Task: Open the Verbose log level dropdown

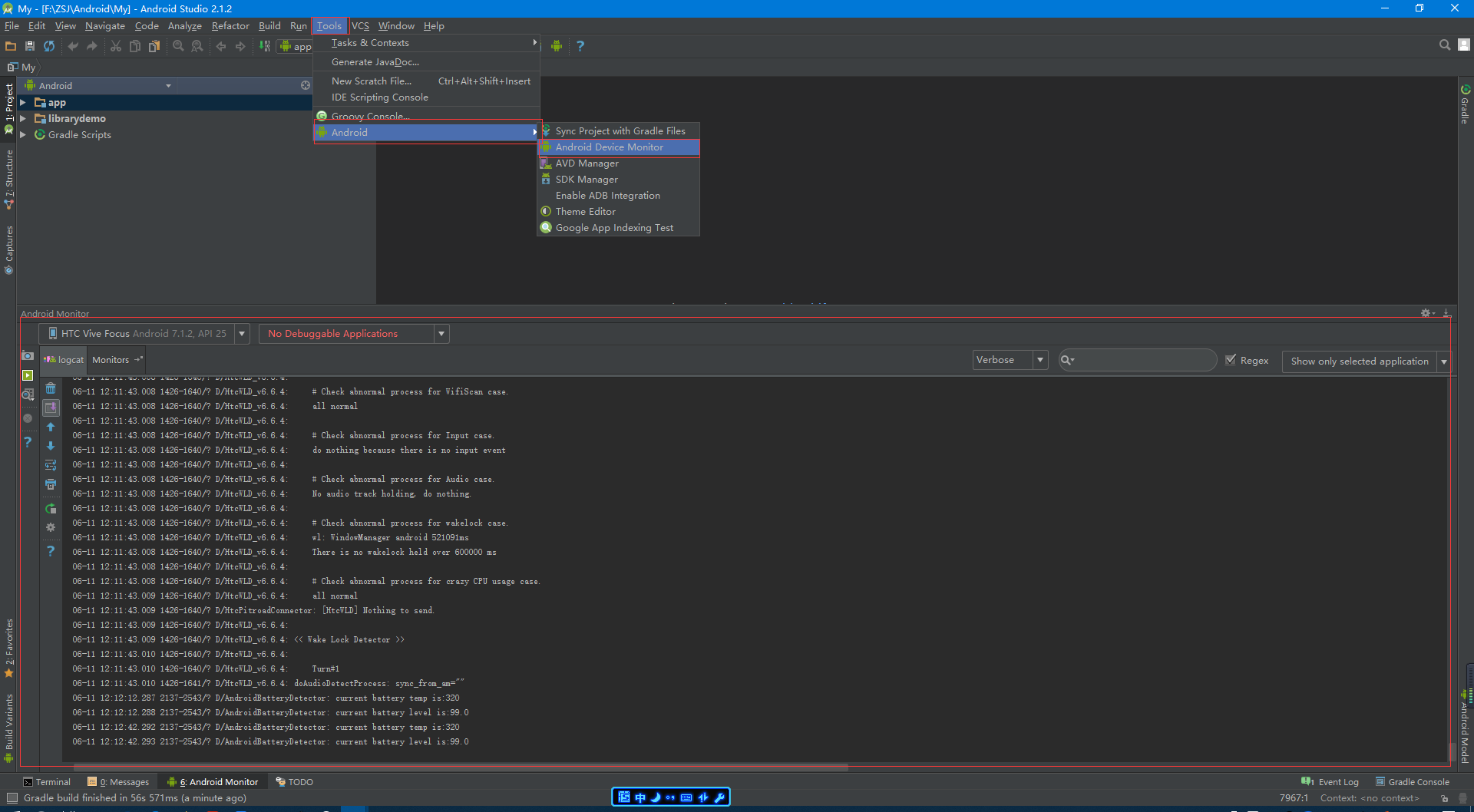Action: (x=1010, y=360)
